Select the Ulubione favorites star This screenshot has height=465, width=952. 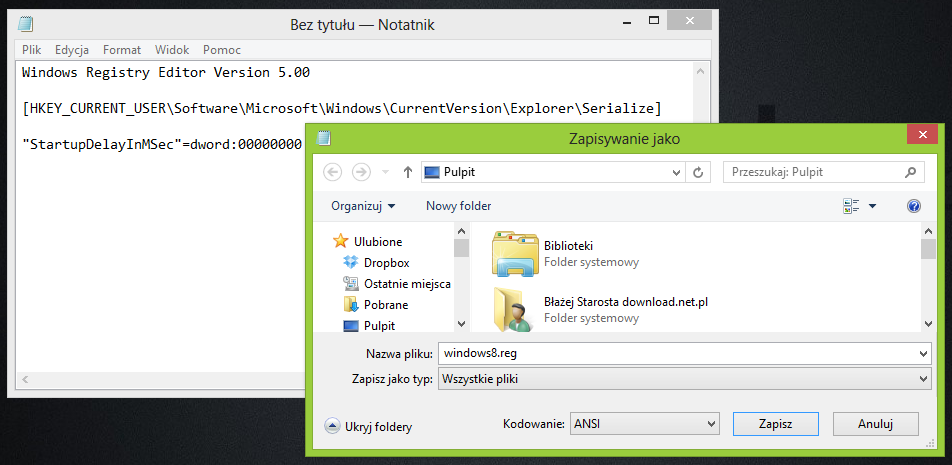click(341, 242)
